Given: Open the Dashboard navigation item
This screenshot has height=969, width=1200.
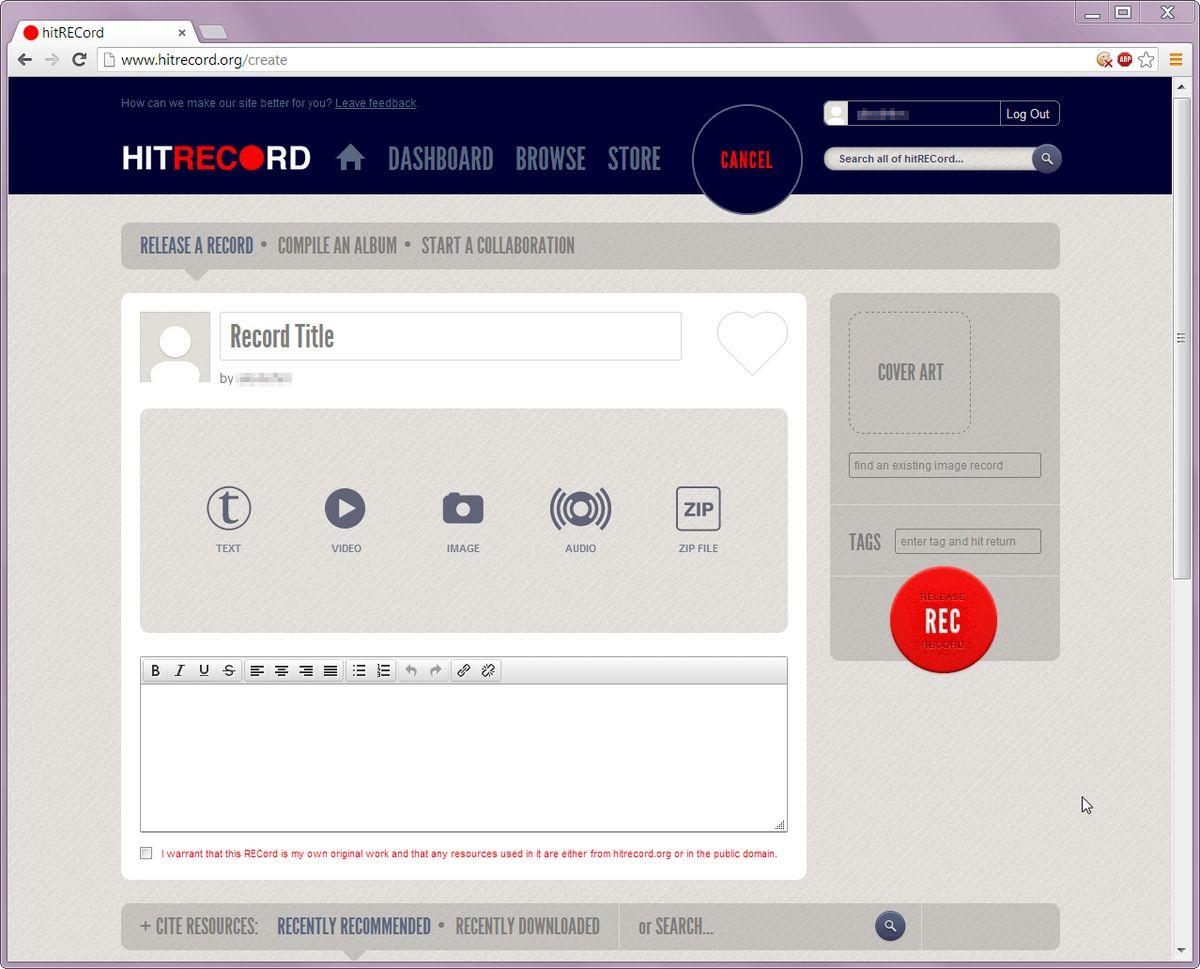Looking at the screenshot, I should coord(440,158).
